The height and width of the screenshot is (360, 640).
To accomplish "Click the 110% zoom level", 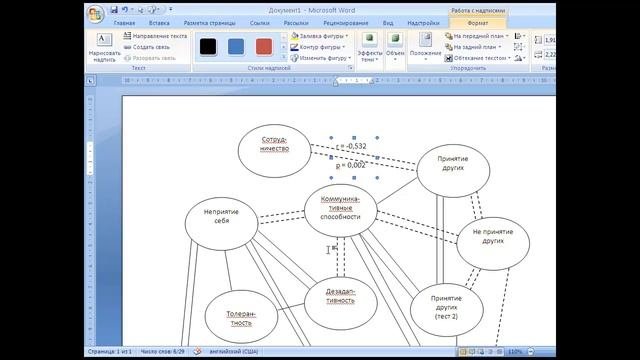I will coord(515,351).
